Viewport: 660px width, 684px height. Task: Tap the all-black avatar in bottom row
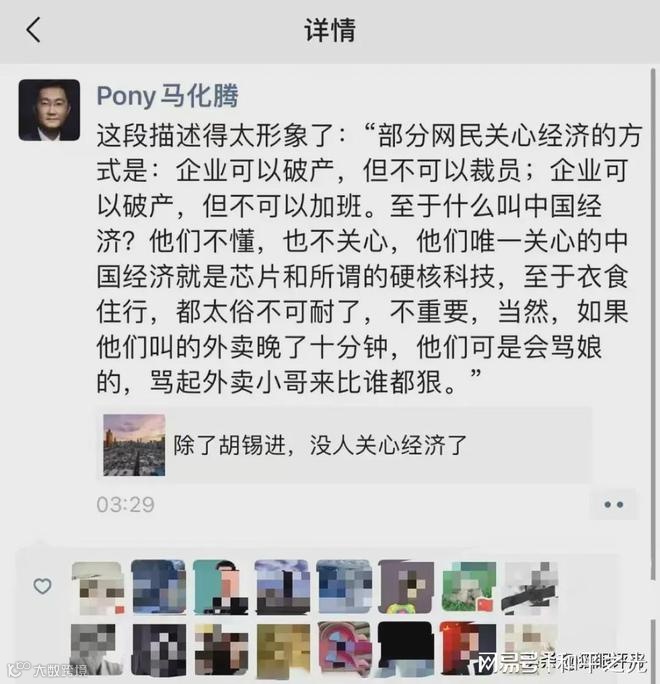point(406,649)
